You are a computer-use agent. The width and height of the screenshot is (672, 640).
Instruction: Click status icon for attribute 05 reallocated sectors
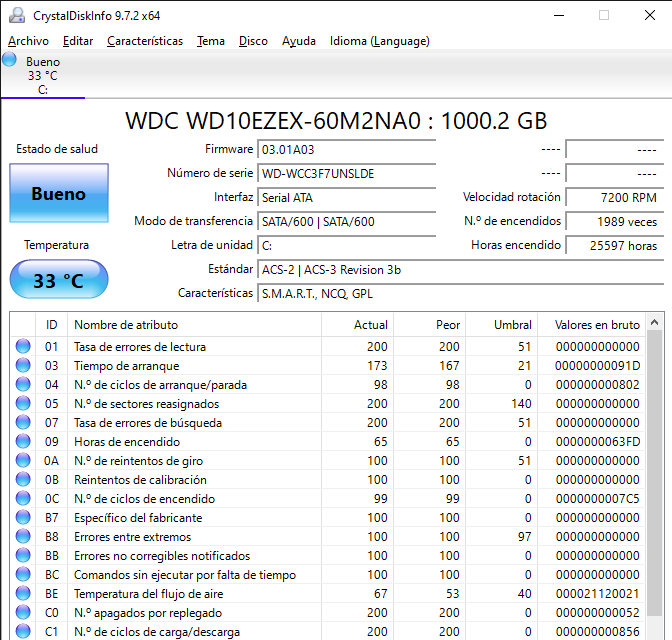[x=23, y=403]
